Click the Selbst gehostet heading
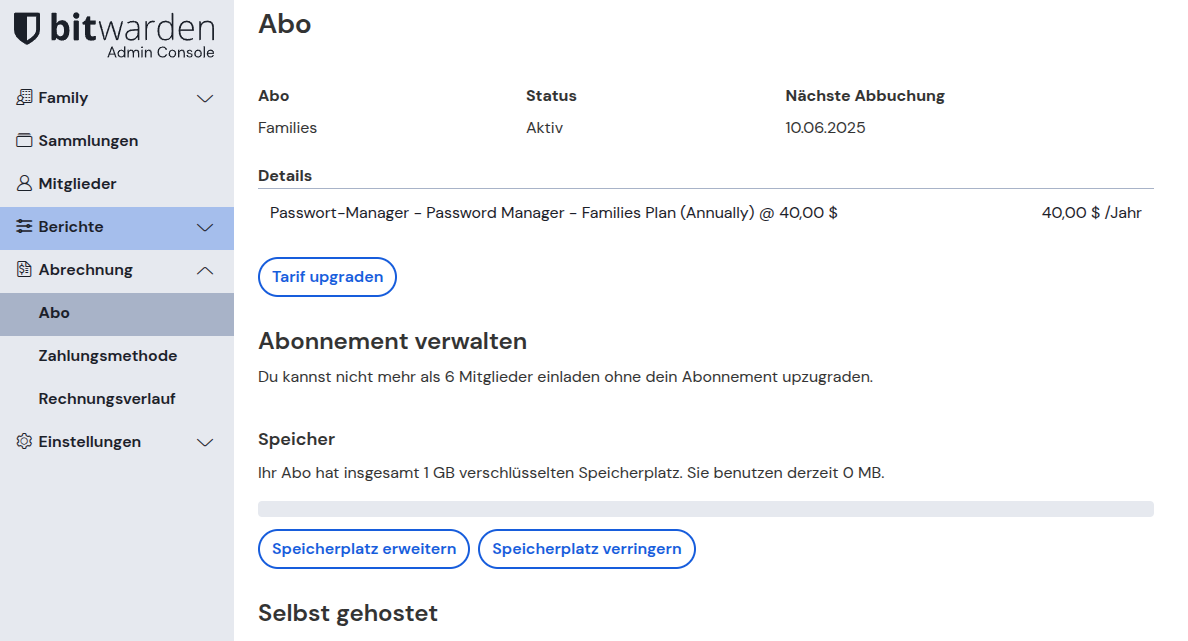Viewport: 1188px width, 641px height. (348, 614)
